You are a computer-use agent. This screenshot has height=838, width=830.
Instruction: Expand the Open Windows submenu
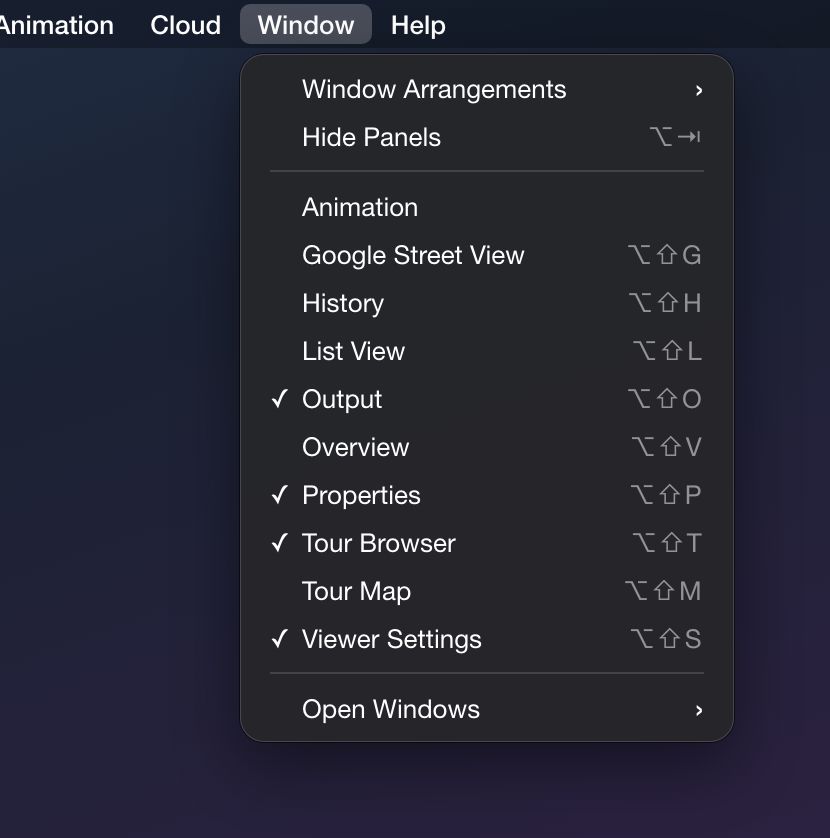click(x=487, y=709)
